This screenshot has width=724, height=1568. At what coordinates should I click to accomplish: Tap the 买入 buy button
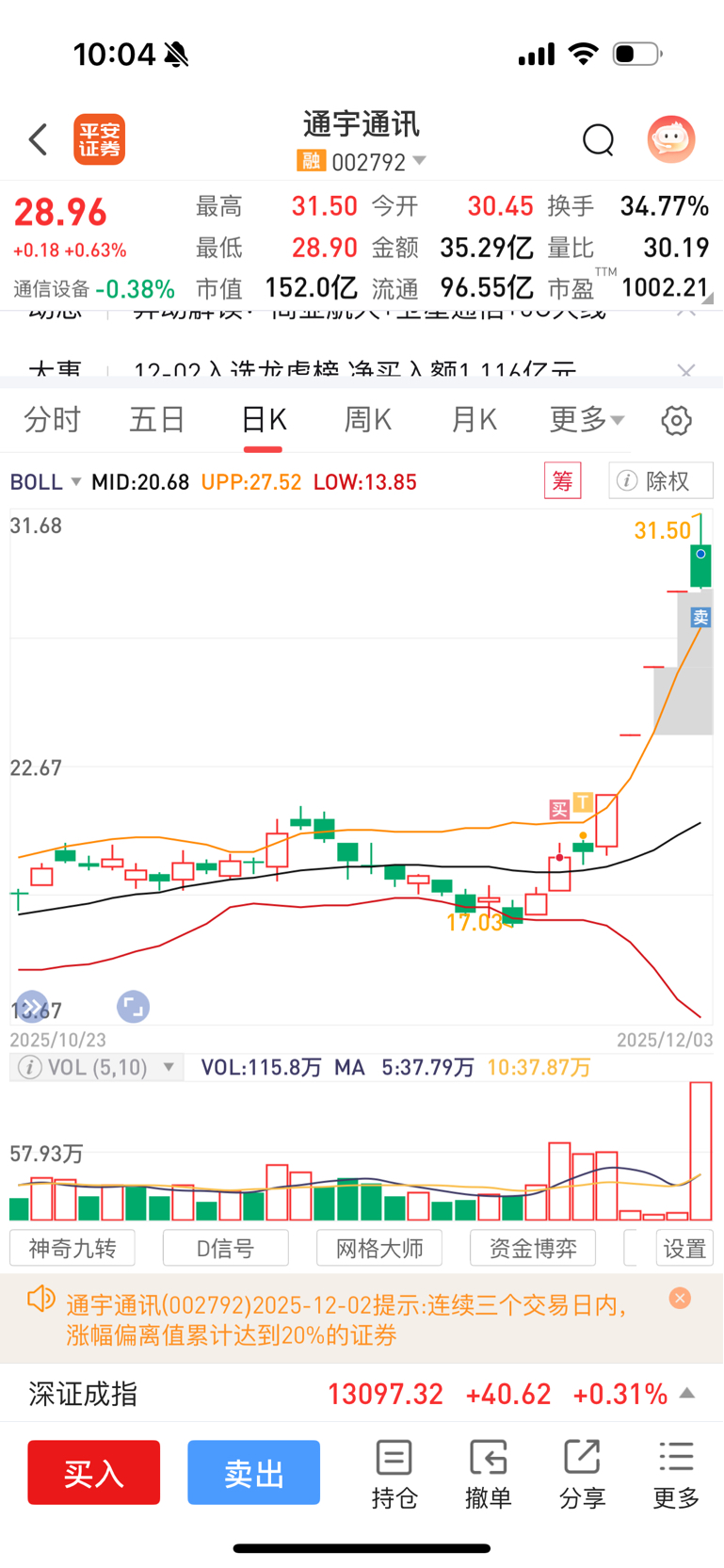coord(93,1472)
